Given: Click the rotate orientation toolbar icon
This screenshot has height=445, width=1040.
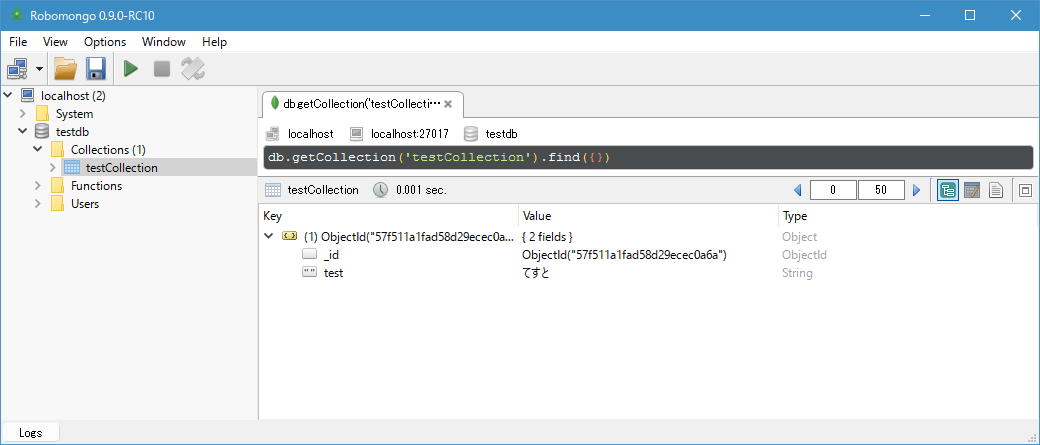Looking at the screenshot, I should pyautogui.click(x=193, y=68).
